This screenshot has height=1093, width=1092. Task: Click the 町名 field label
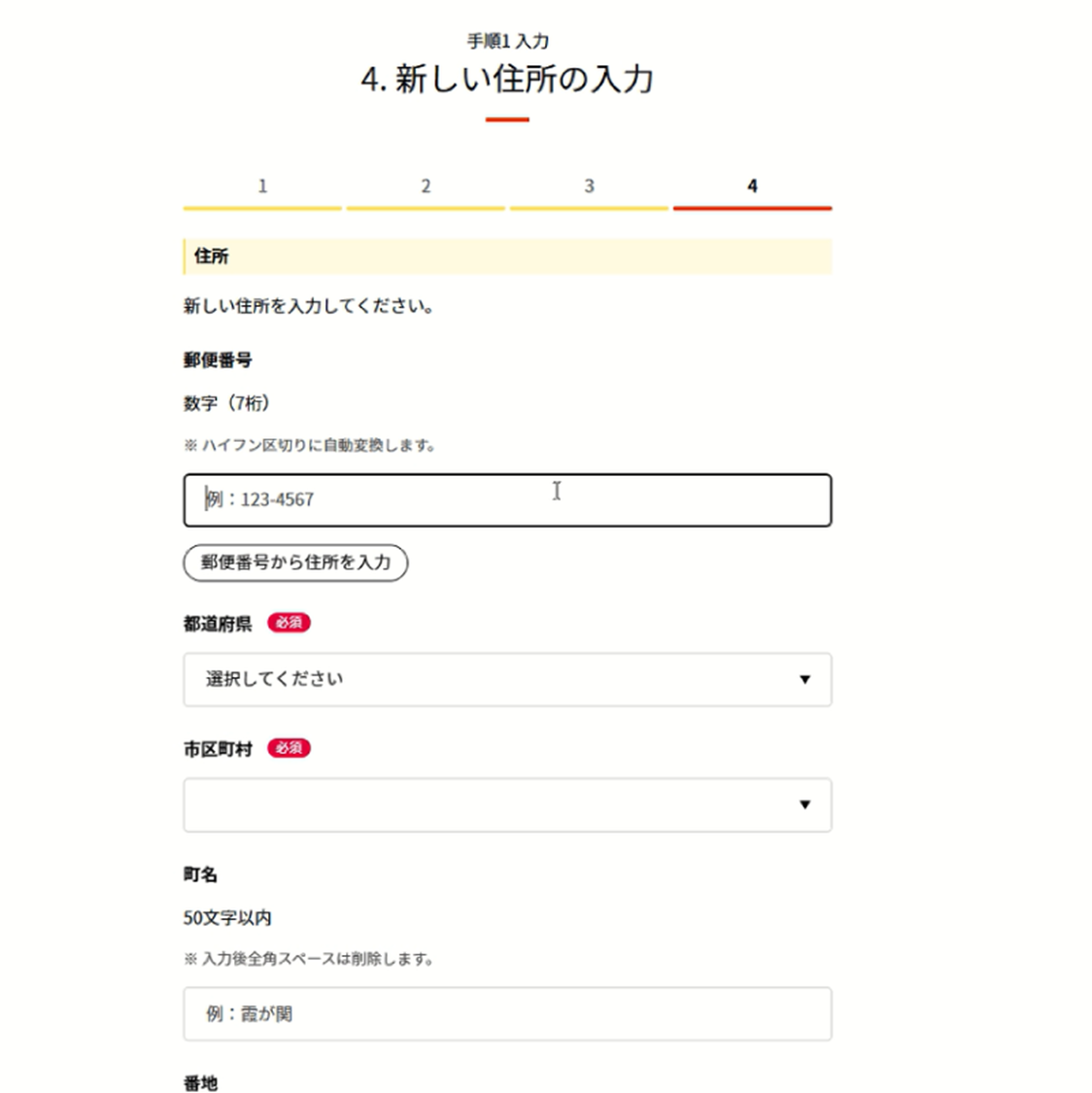[201, 874]
